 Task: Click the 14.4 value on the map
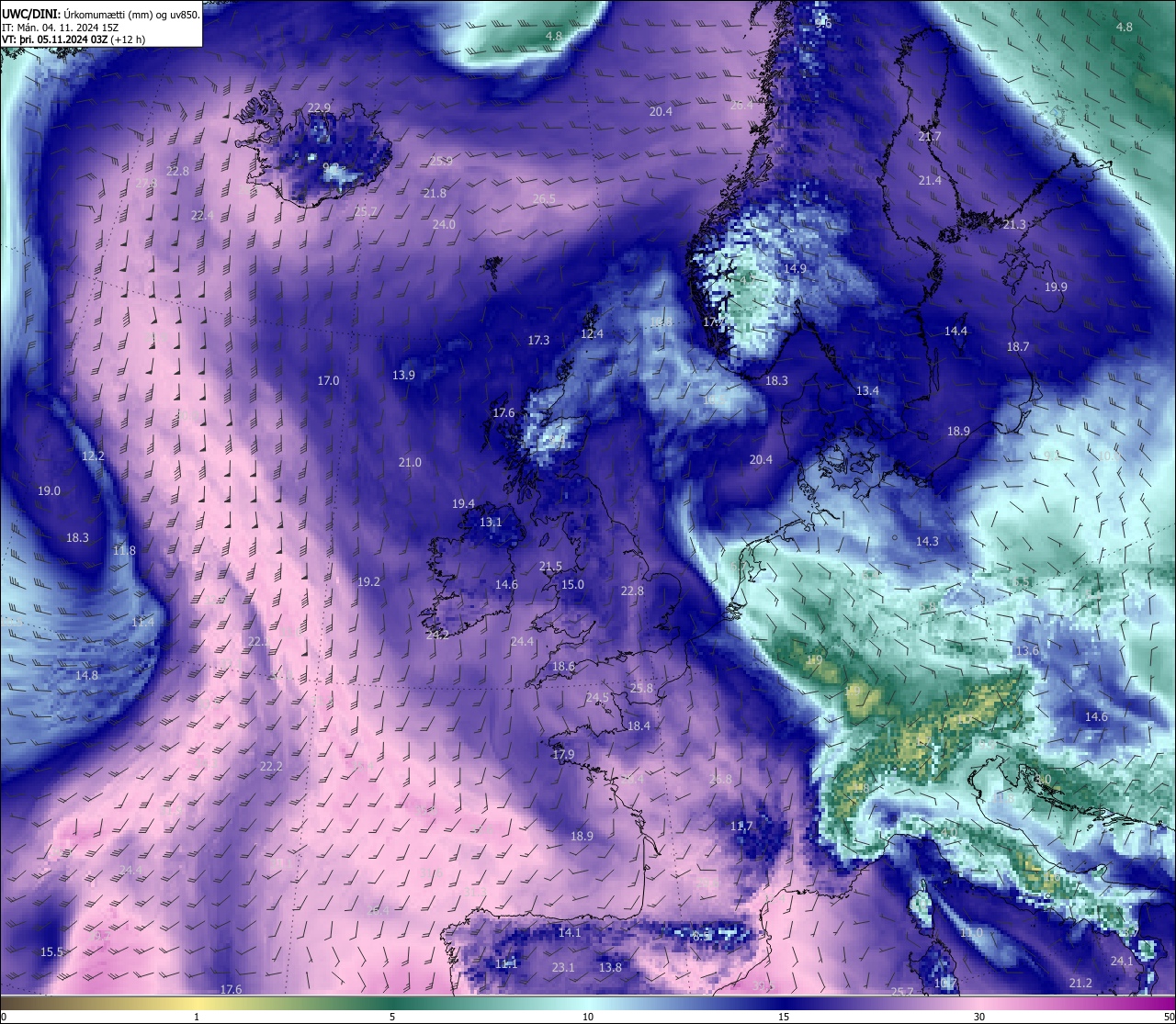[955, 331]
